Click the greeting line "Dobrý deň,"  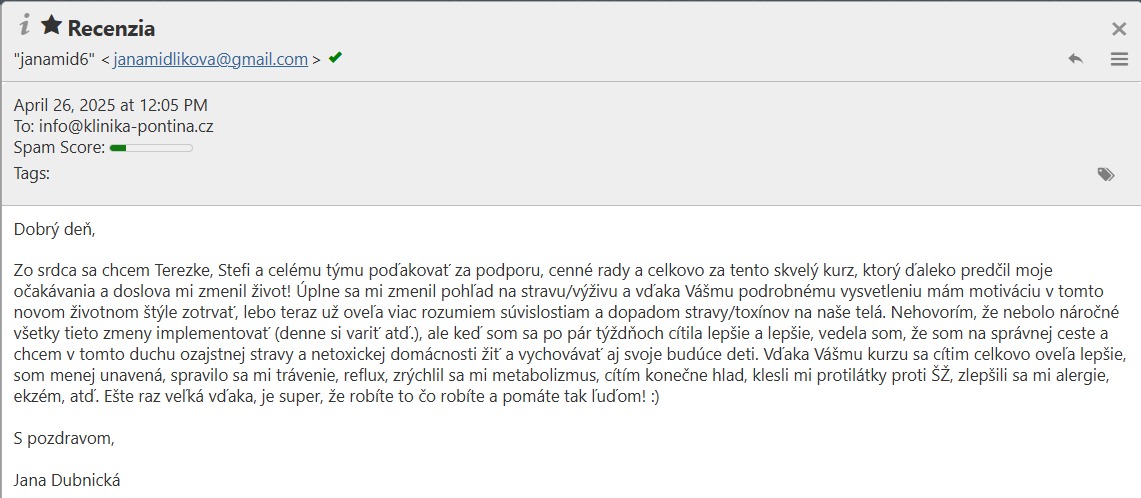pyautogui.click(x=55, y=230)
